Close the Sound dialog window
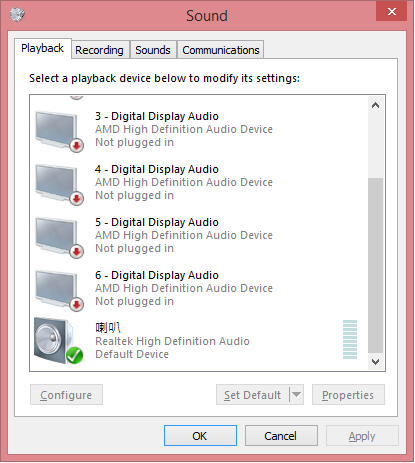 click(x=391, y=11)
